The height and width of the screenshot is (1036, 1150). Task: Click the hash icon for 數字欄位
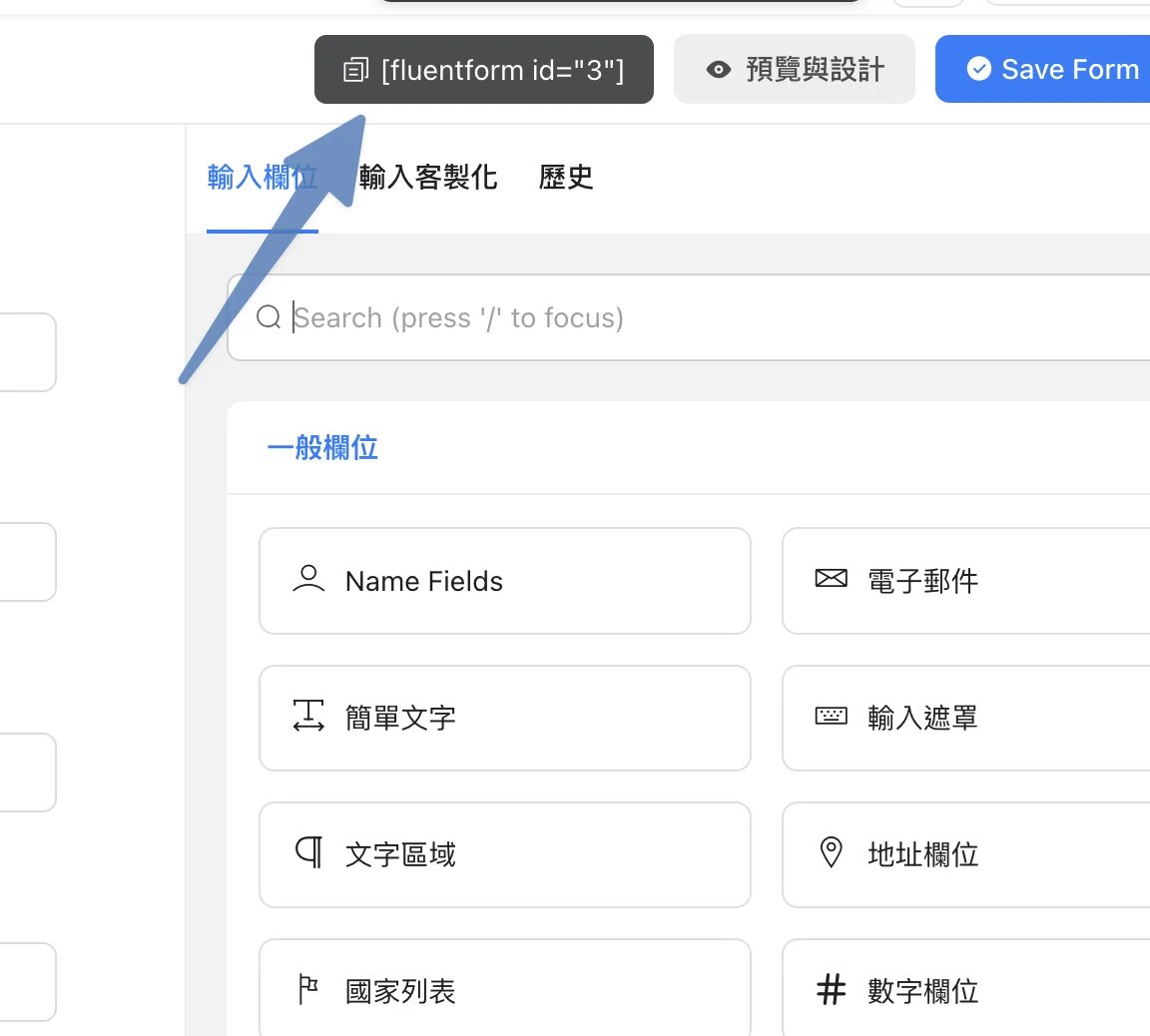[x=831, y=990]
